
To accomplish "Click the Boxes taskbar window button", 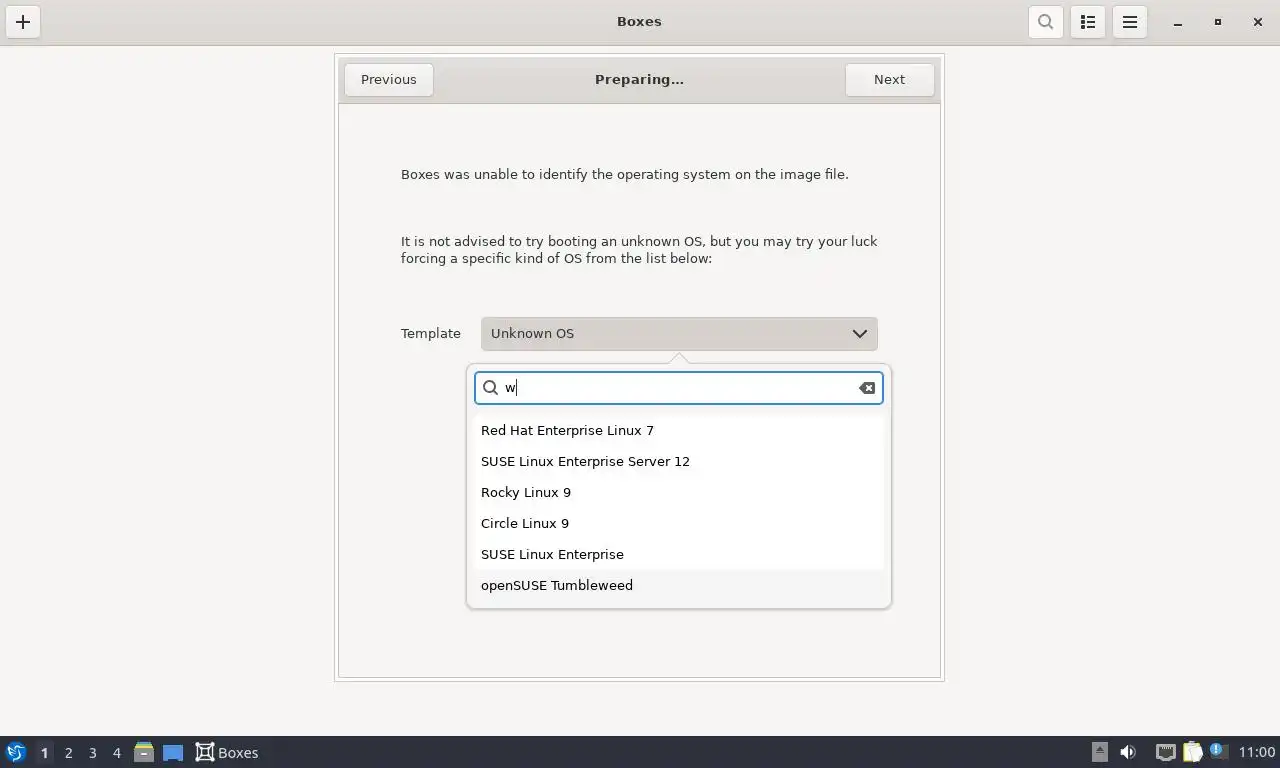I will (x=227, y=752).
